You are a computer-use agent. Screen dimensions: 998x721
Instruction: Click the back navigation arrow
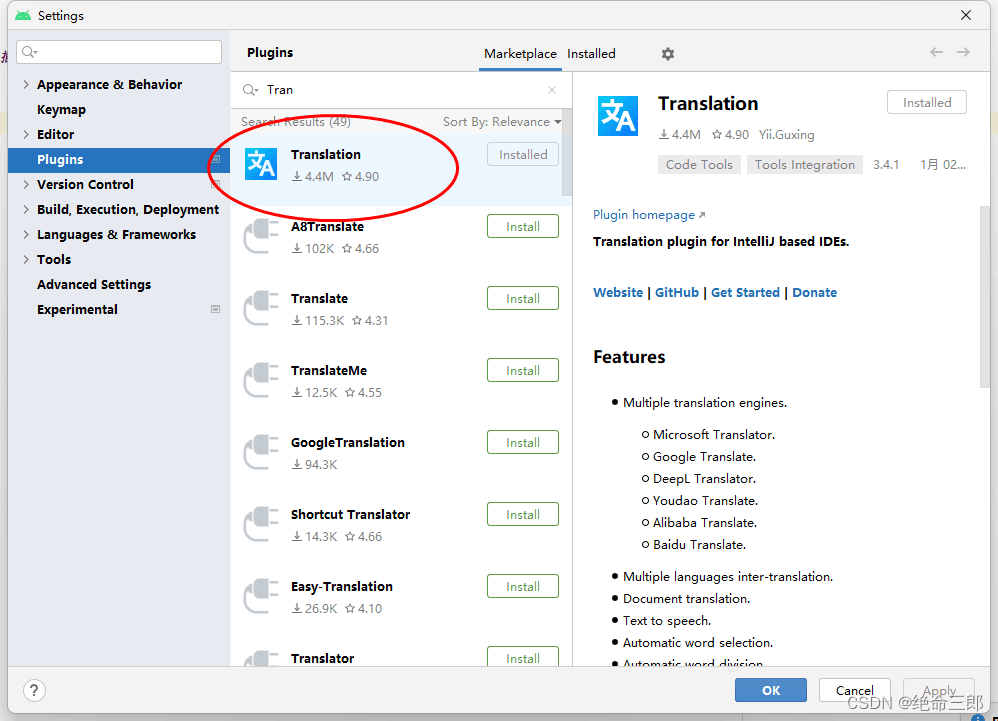pyautogui.click(x=936, y=52)
